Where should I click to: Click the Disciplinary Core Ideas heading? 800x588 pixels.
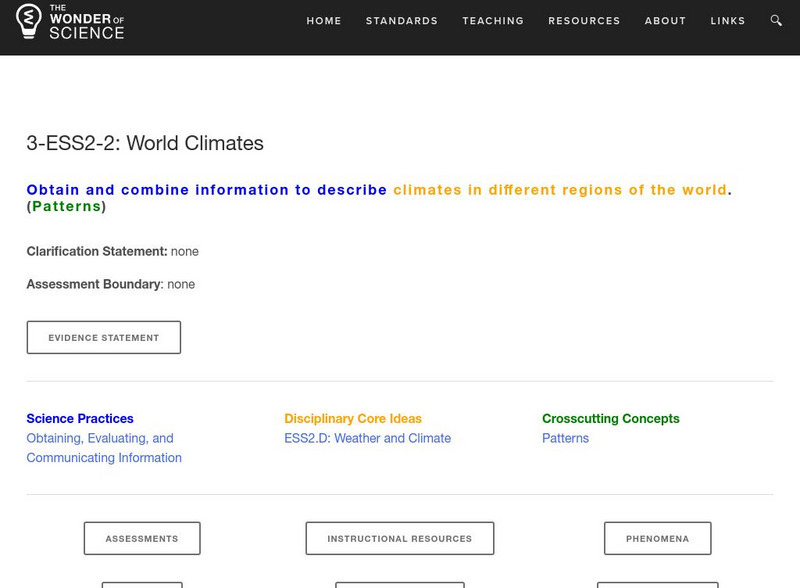353,419
